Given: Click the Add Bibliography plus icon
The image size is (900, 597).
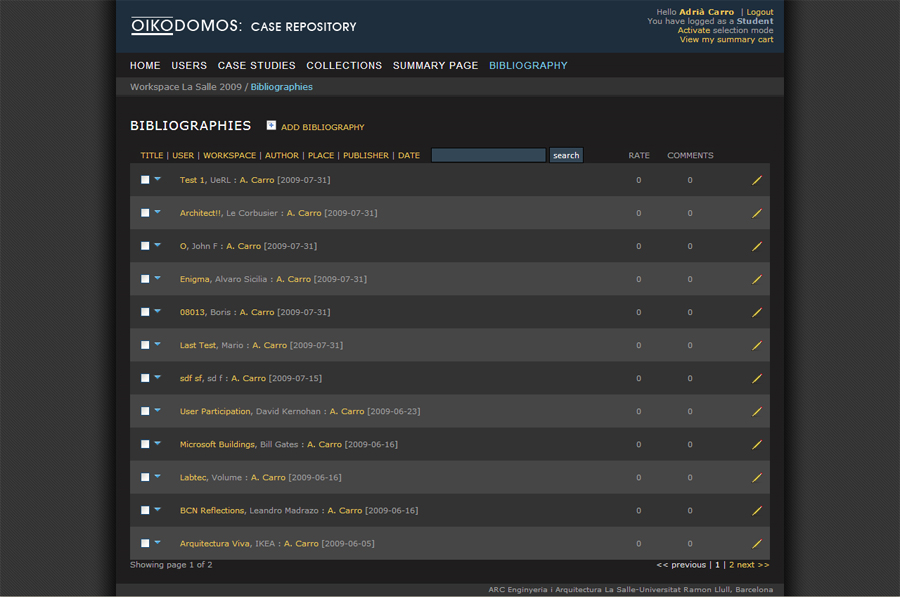Looking at the screenshot, I should 271,126.
